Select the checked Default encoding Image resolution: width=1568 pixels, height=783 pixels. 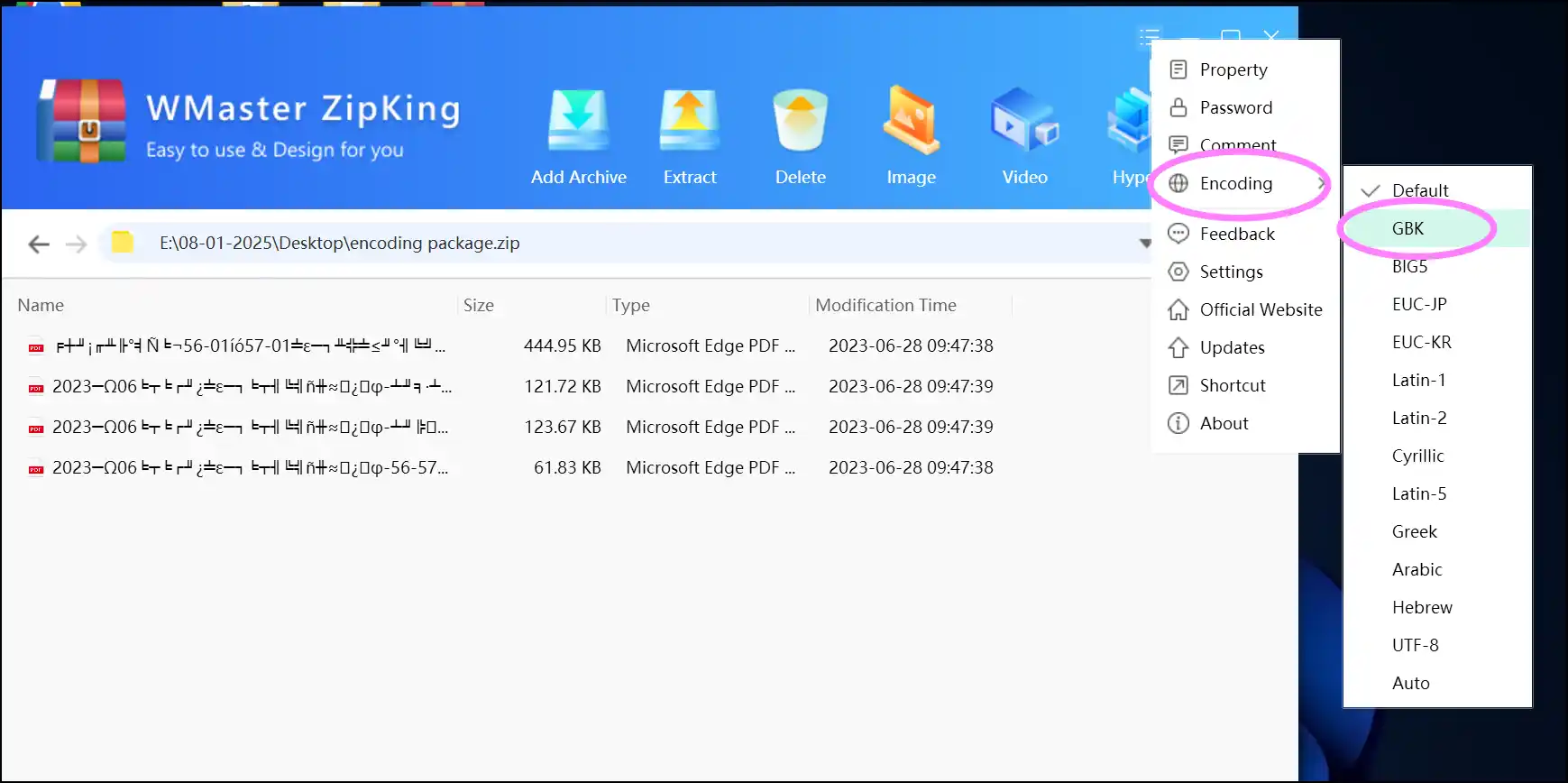pos(1437,190)
